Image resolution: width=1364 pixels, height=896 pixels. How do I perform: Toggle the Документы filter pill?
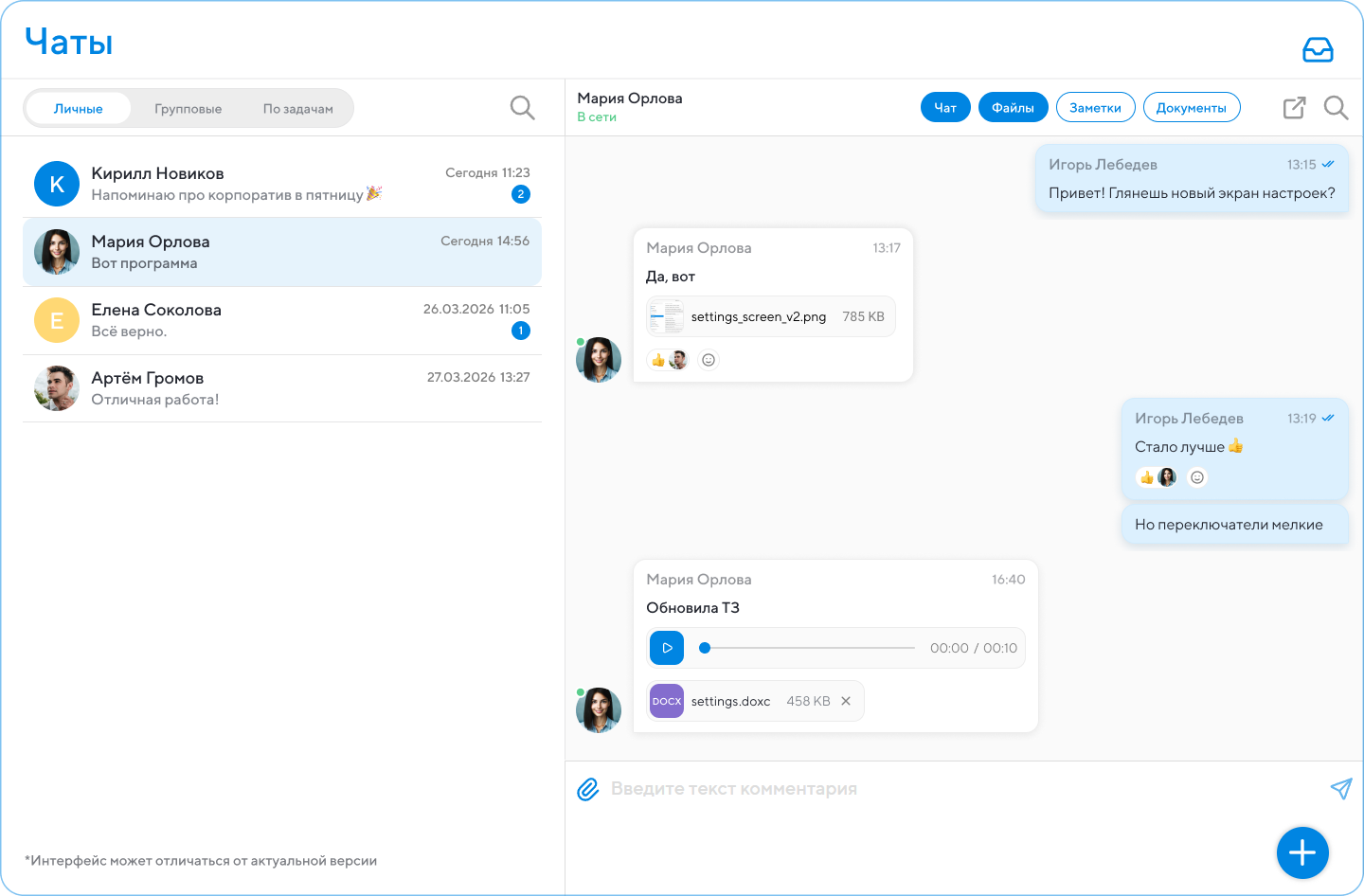point(1192,108)
